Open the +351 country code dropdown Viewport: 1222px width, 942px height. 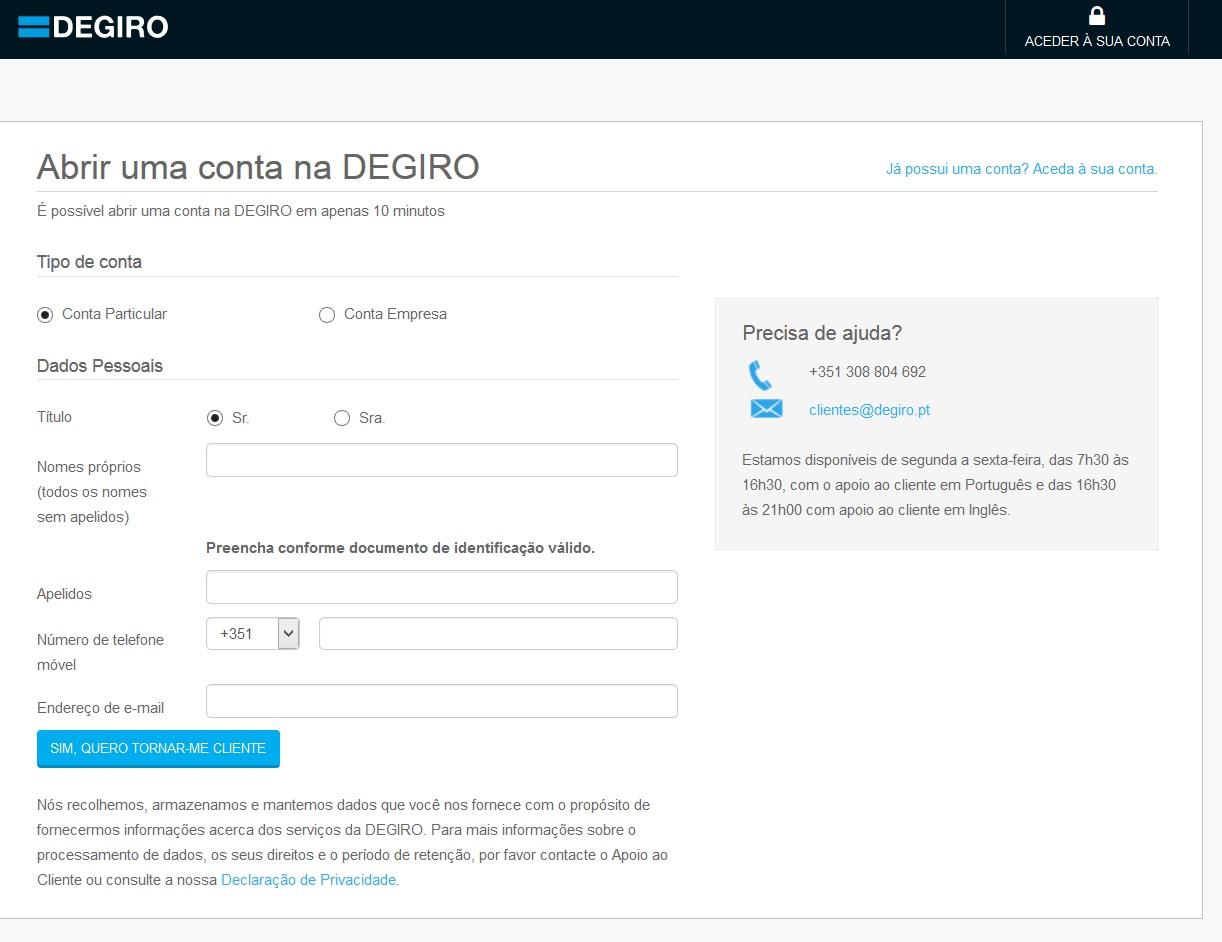[252, 634]
